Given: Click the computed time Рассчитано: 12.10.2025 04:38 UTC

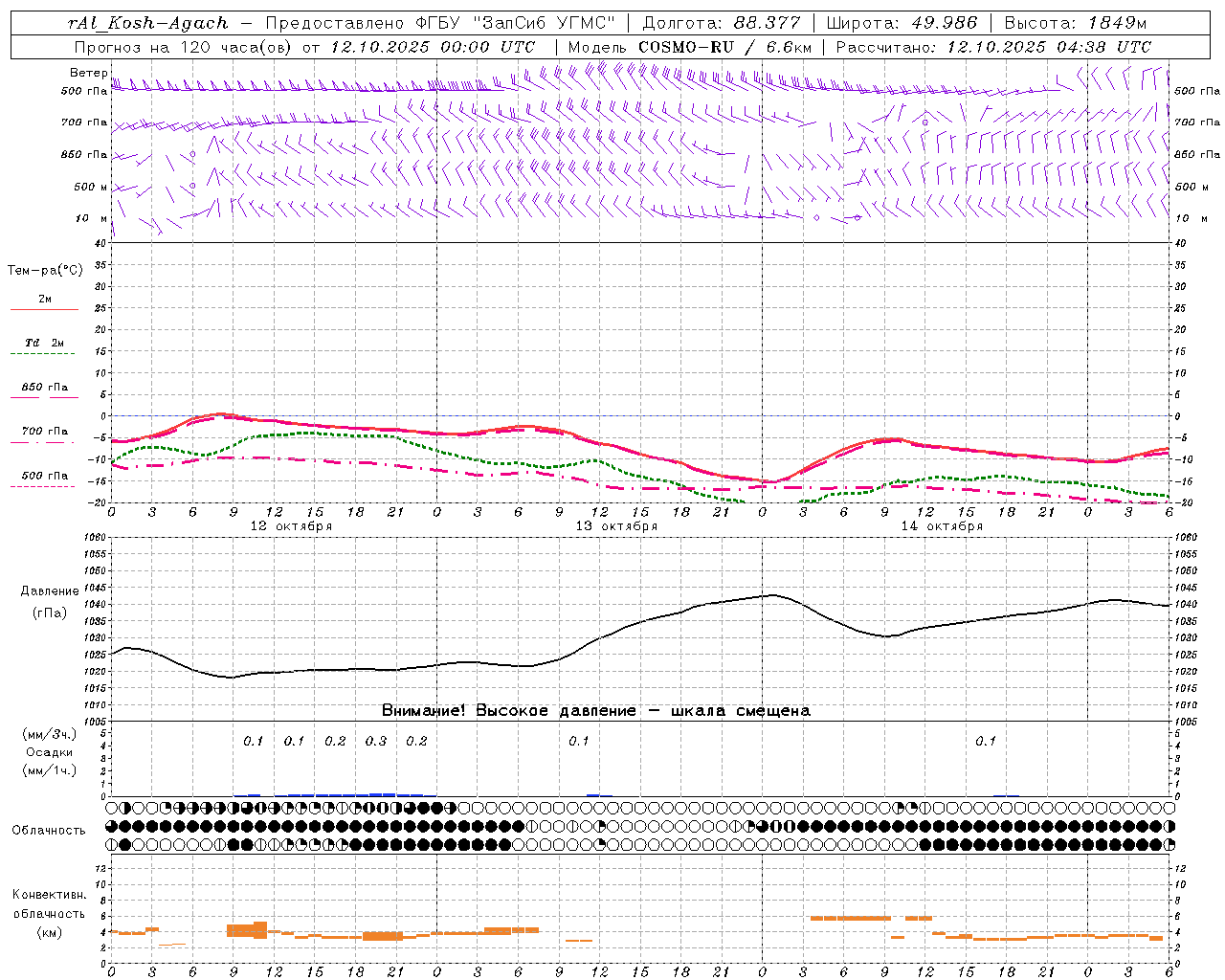Looking at the screenshot, I should pyautogui.click(x=993, y=47).
